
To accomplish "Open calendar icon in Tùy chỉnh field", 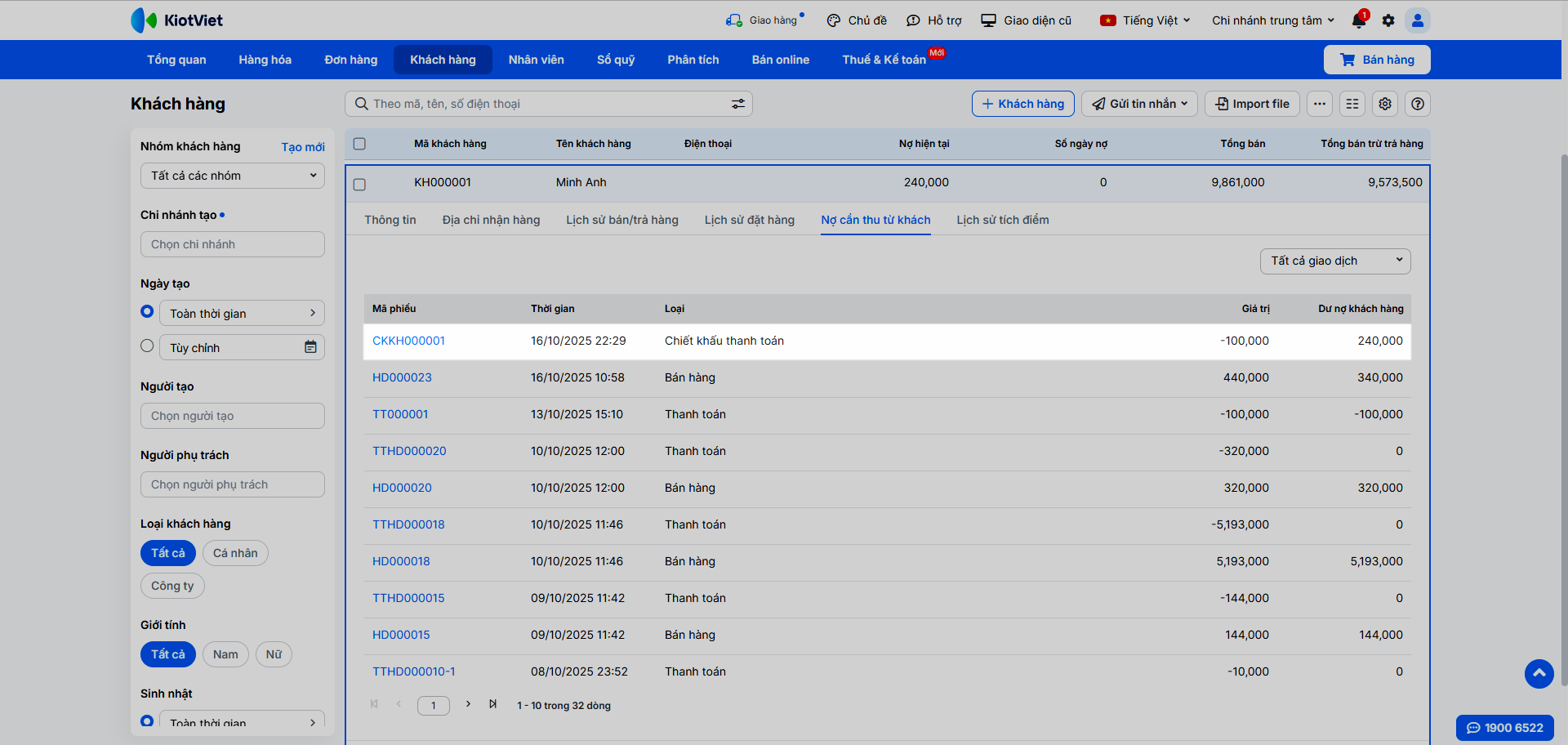I will (310, 347).
